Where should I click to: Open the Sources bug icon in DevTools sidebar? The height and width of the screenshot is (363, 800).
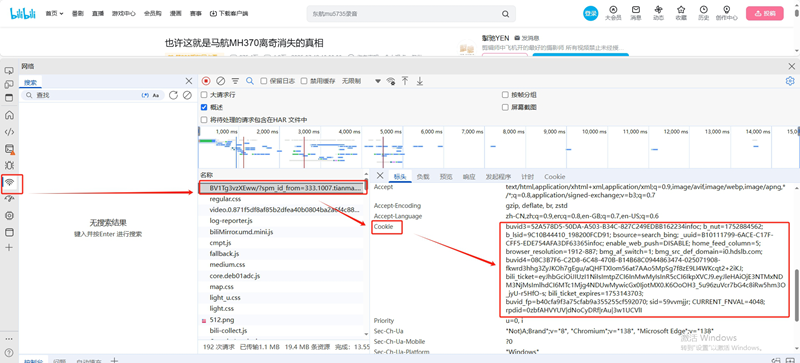coord(9,165)
